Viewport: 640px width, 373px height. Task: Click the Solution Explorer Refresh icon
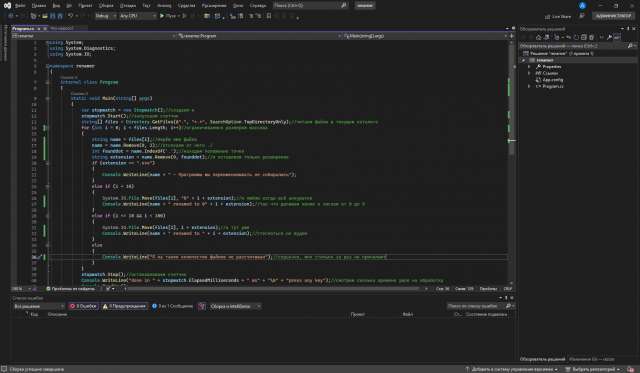(x=576, y=37)
